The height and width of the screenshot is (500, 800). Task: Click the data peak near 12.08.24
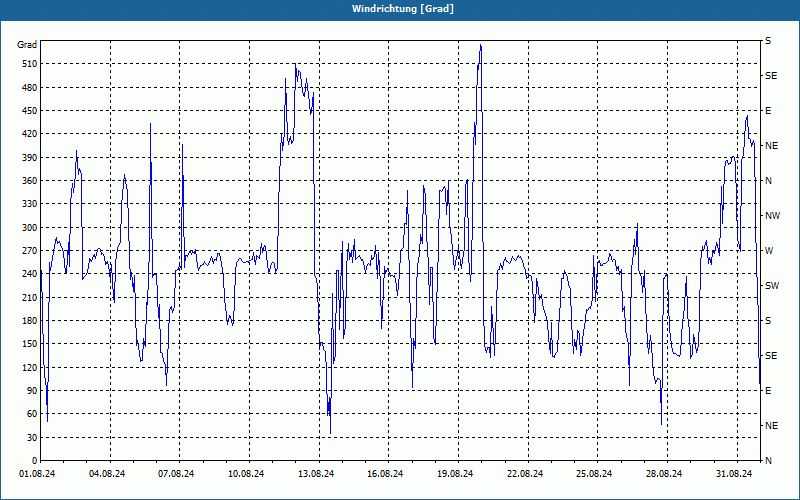pos(295,64)
